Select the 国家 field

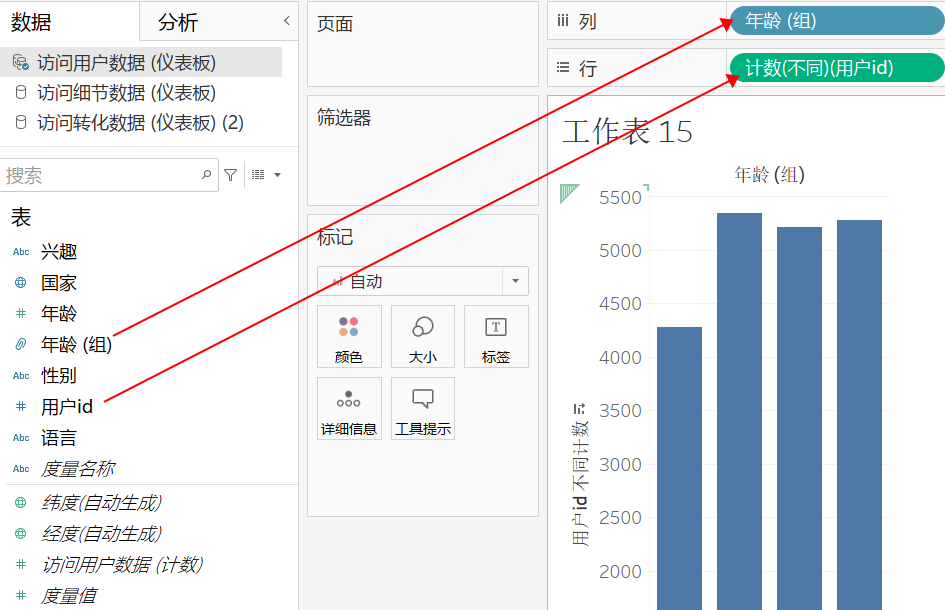click(59, 283)
